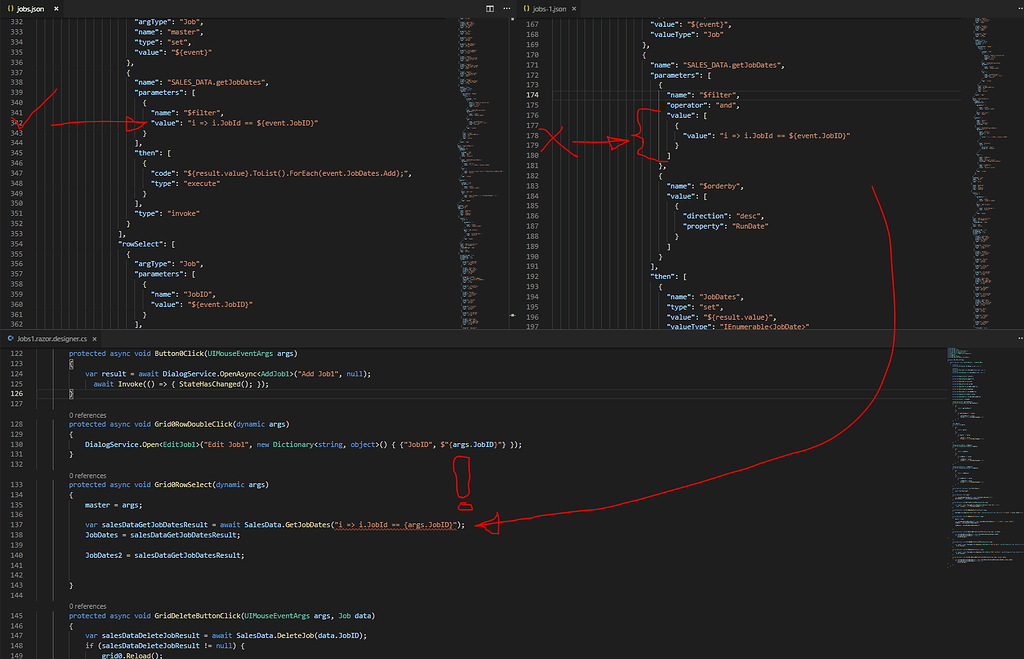Image resolution: width=1024 pixels, height=659 pixels.
Task: Click line number 174 in jobs-1.json
Action: [x=533, y=95]
